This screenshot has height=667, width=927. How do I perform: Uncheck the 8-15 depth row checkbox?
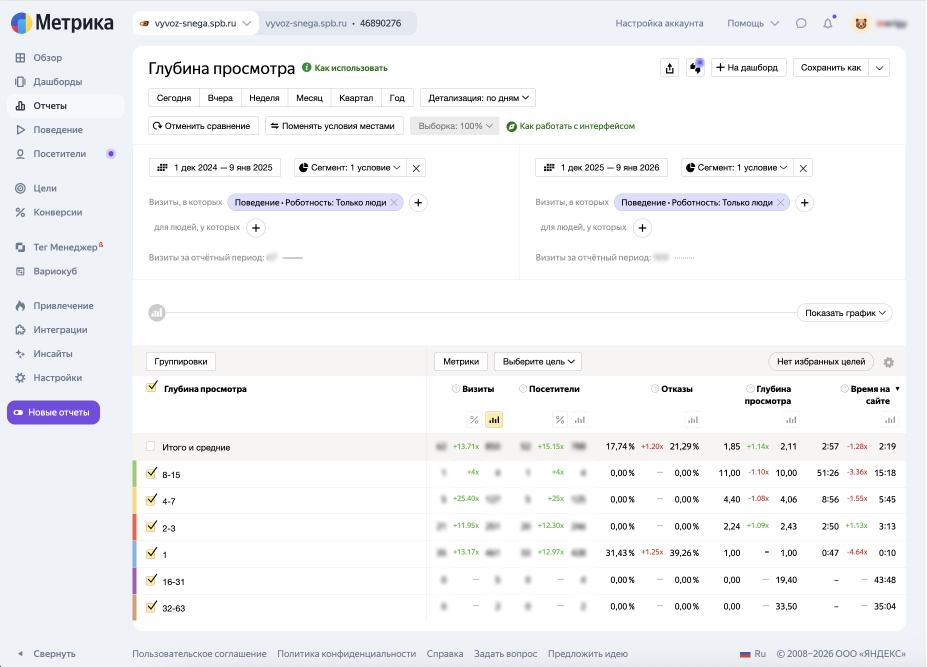[x=152, y=474]
